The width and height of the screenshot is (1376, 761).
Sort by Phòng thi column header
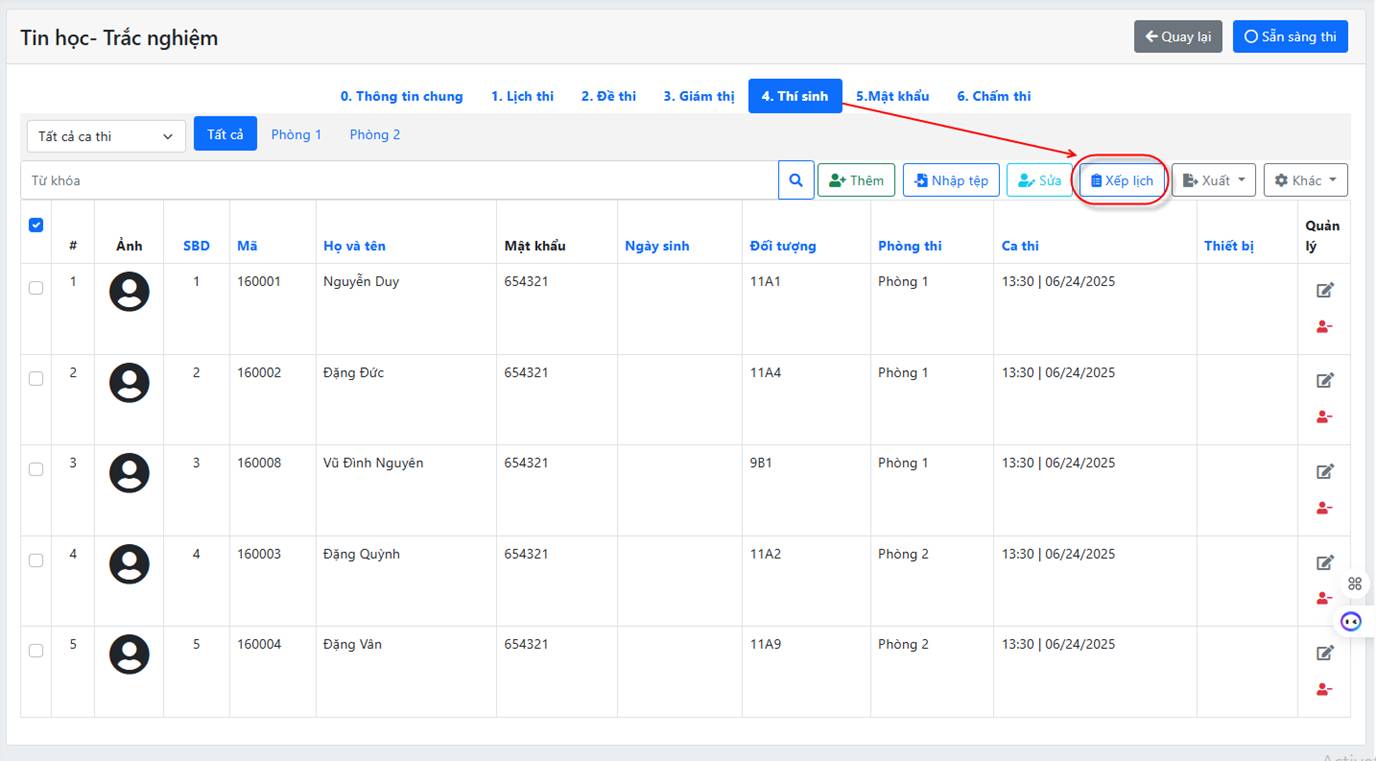pyautogui.click(x=910, y=246)
